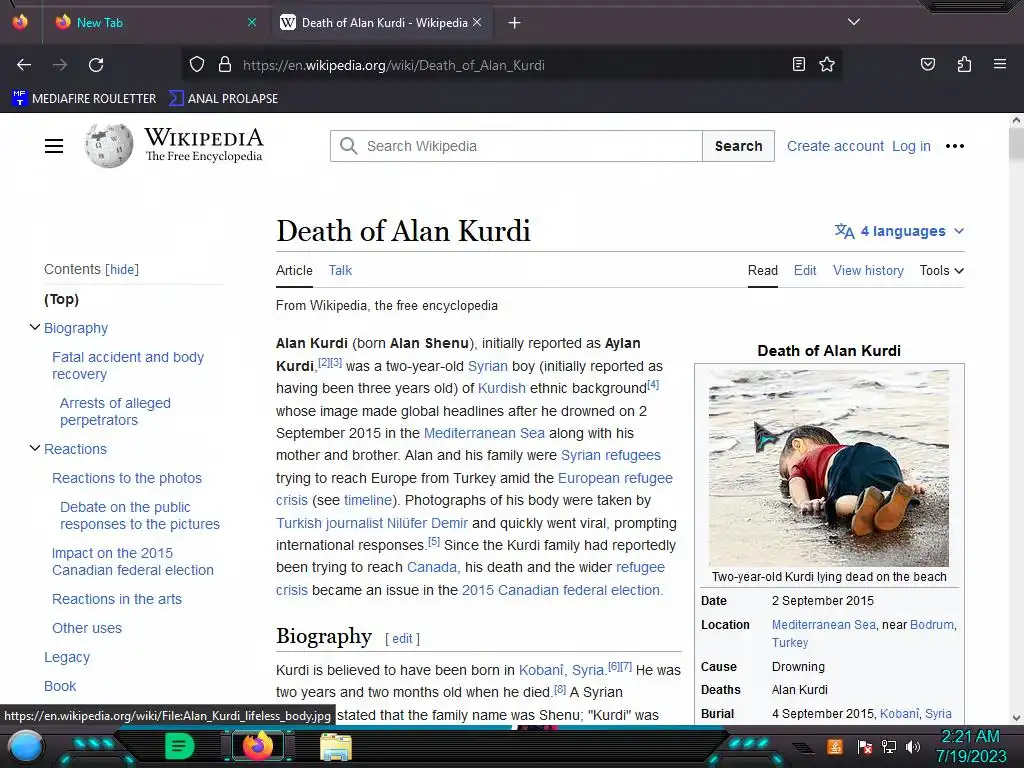Open the Wikipedia main menu hamburger
Screen dimensions: 1024x768
tap(54, 146)
